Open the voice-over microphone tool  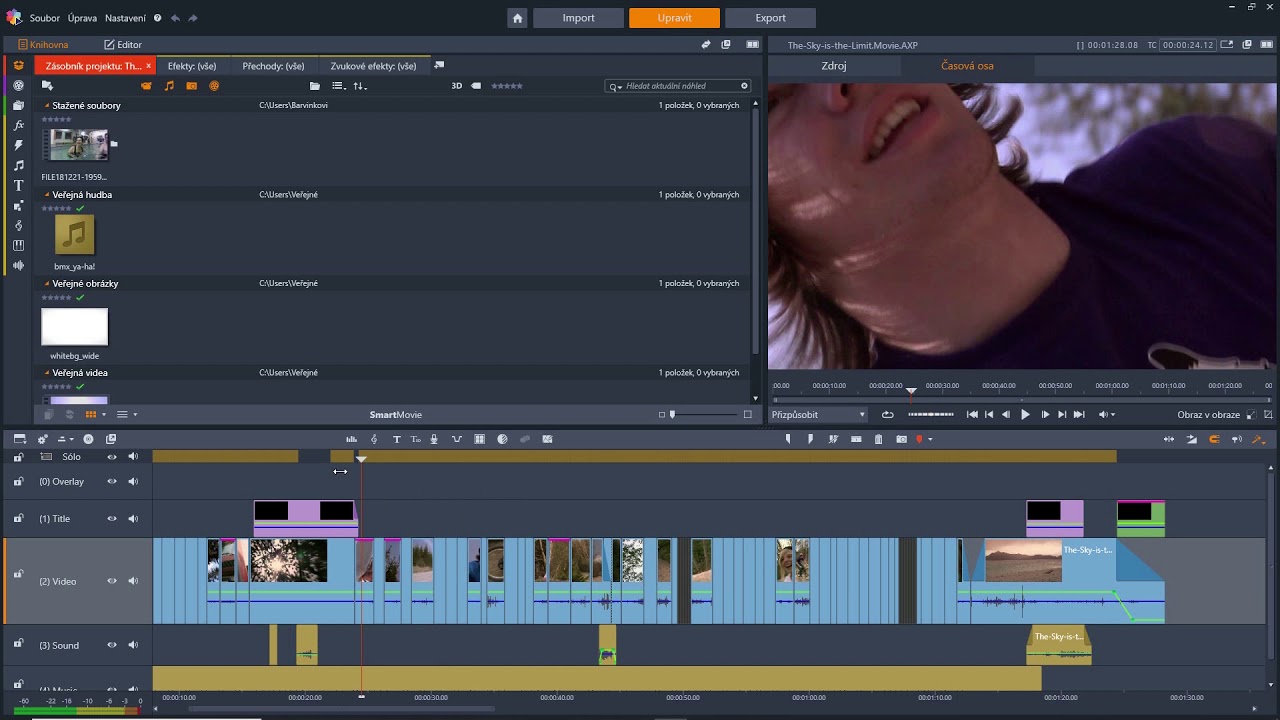[x=434, y=439]
